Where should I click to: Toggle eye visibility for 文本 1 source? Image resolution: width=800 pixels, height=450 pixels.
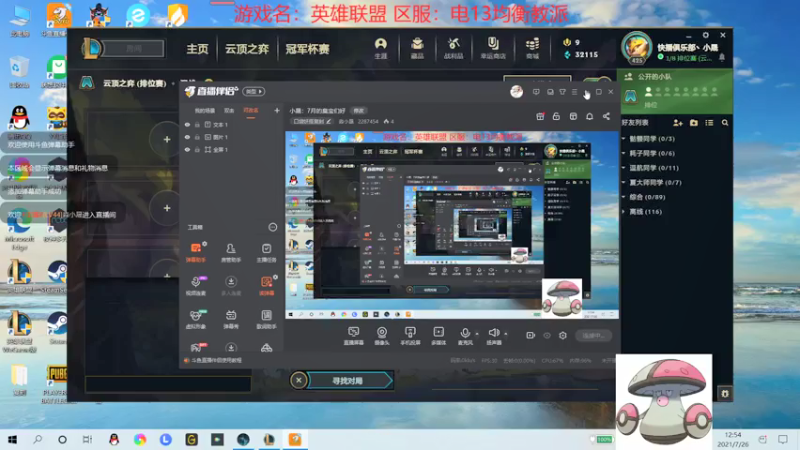point(187,124)
